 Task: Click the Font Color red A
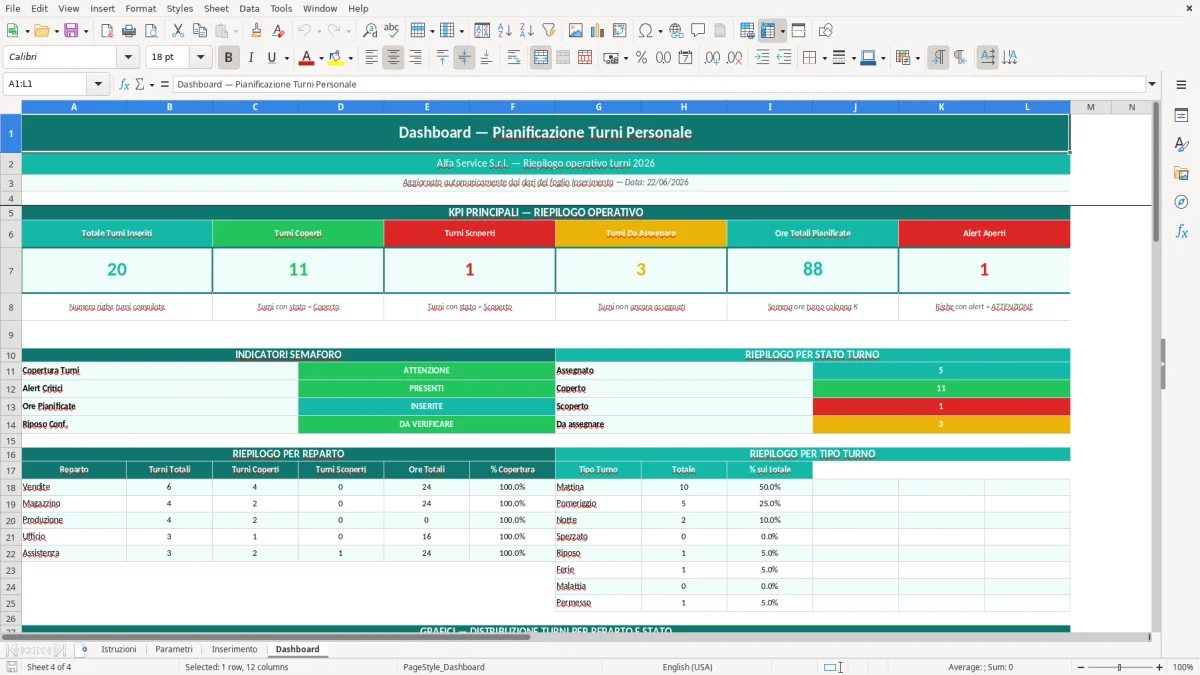pyautogui.click(x=306, y=58)
